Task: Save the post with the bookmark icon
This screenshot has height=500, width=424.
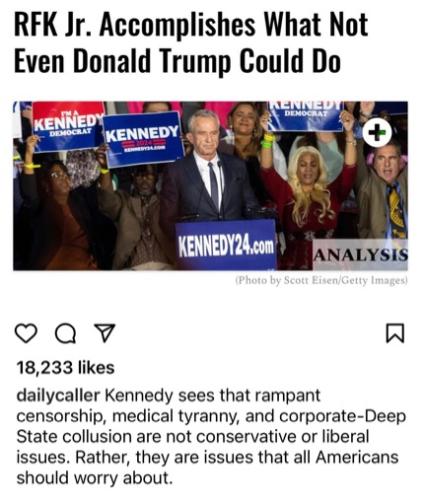Action: point(395,333)
